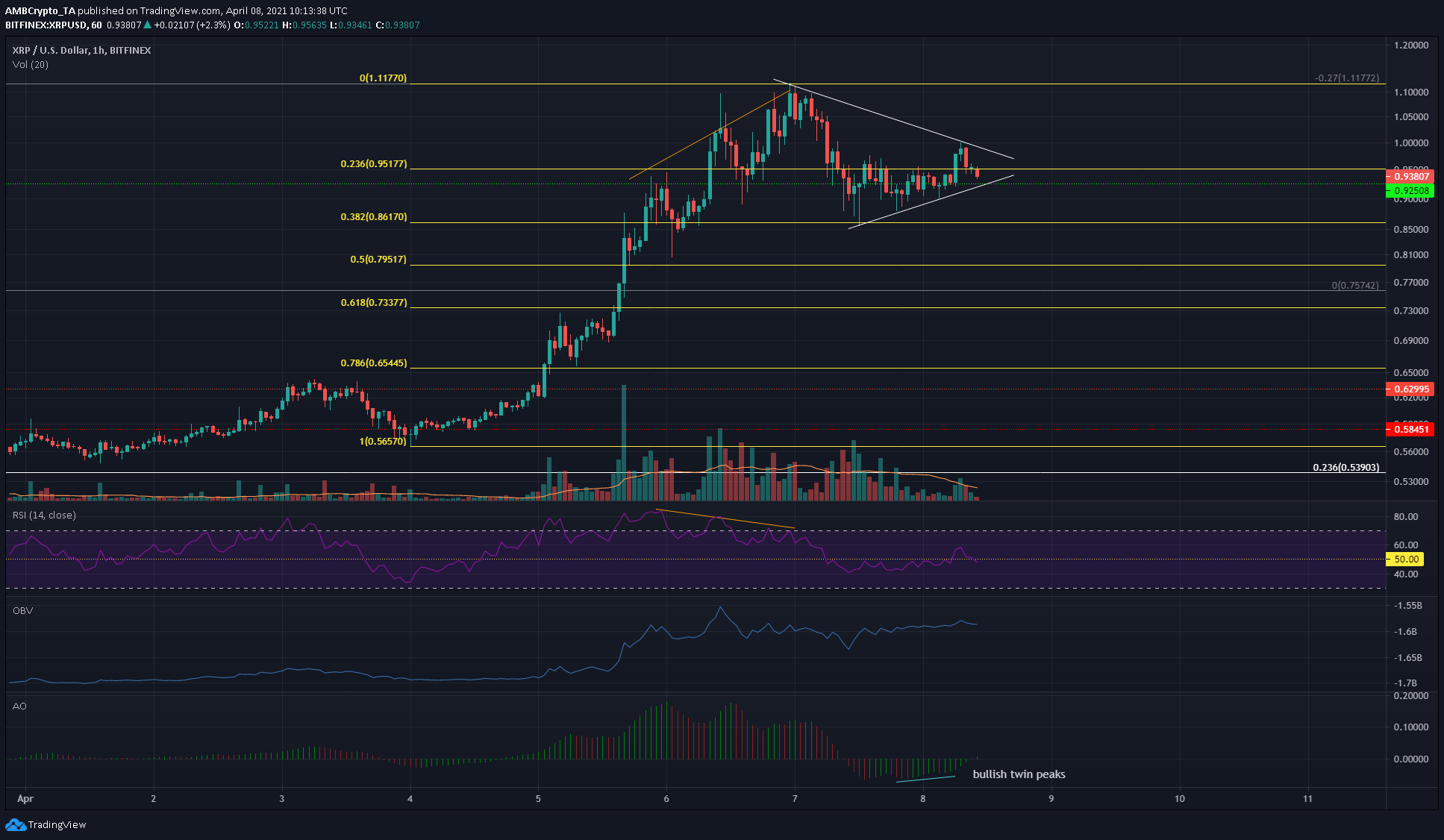Click the 0.93807 current price tag
The height and width of the screenshot is (840, 1444).
(1410, 177)
